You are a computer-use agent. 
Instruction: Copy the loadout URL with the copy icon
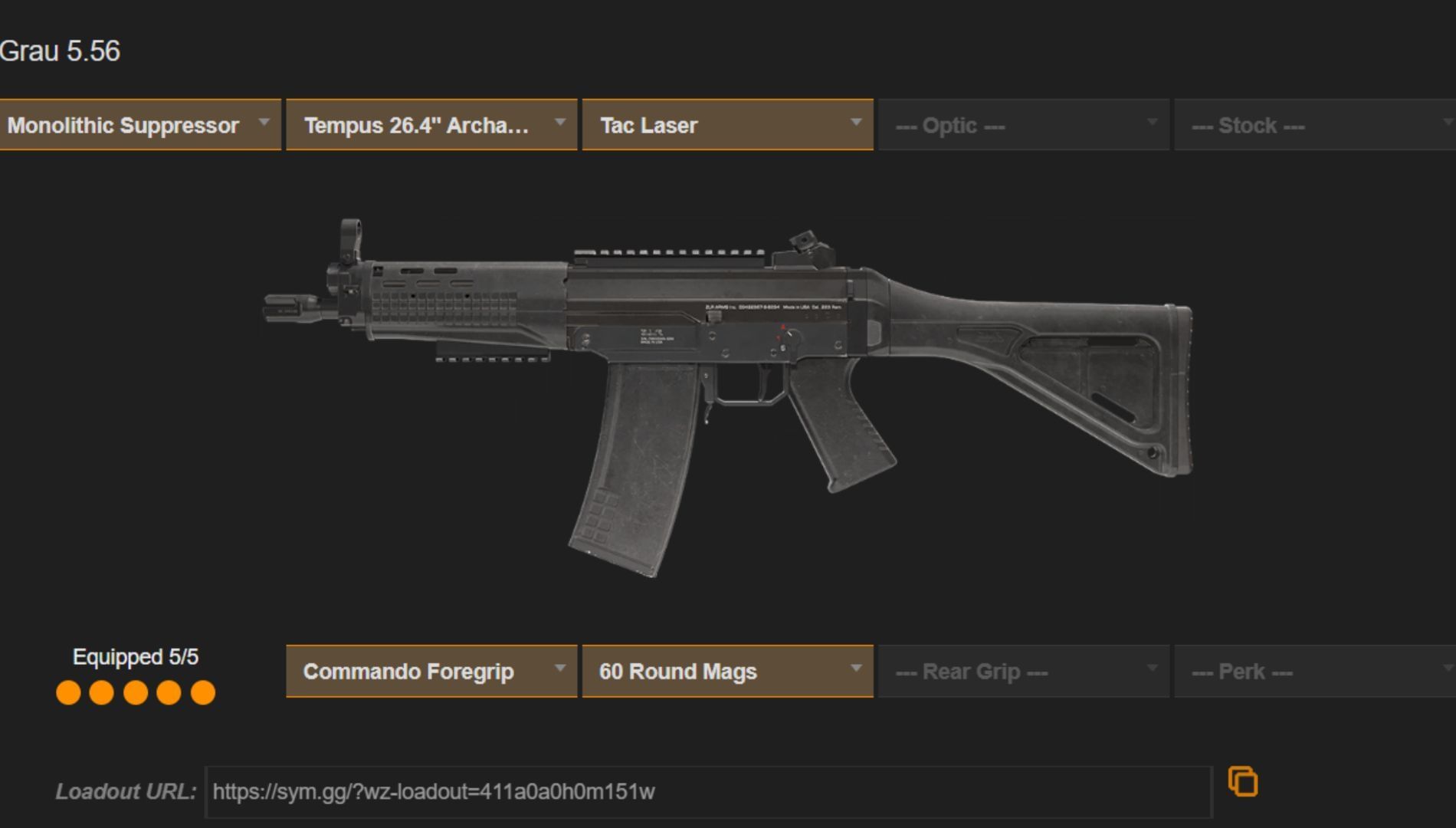(x=1242, y=781)
